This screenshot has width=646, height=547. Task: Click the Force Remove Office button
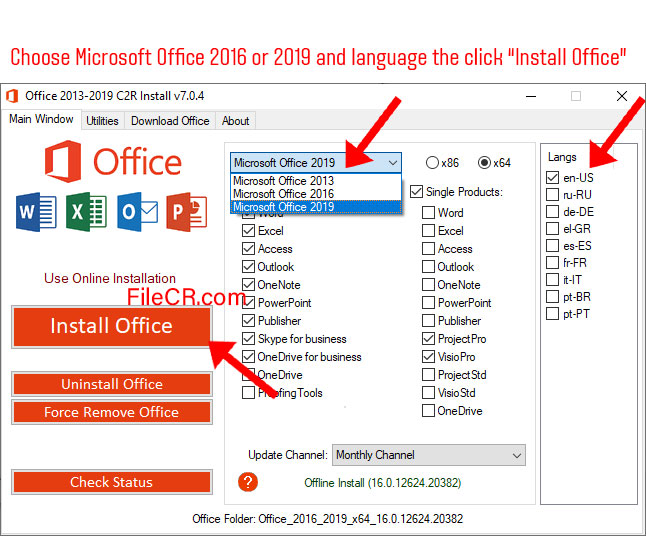click(112, 412)
